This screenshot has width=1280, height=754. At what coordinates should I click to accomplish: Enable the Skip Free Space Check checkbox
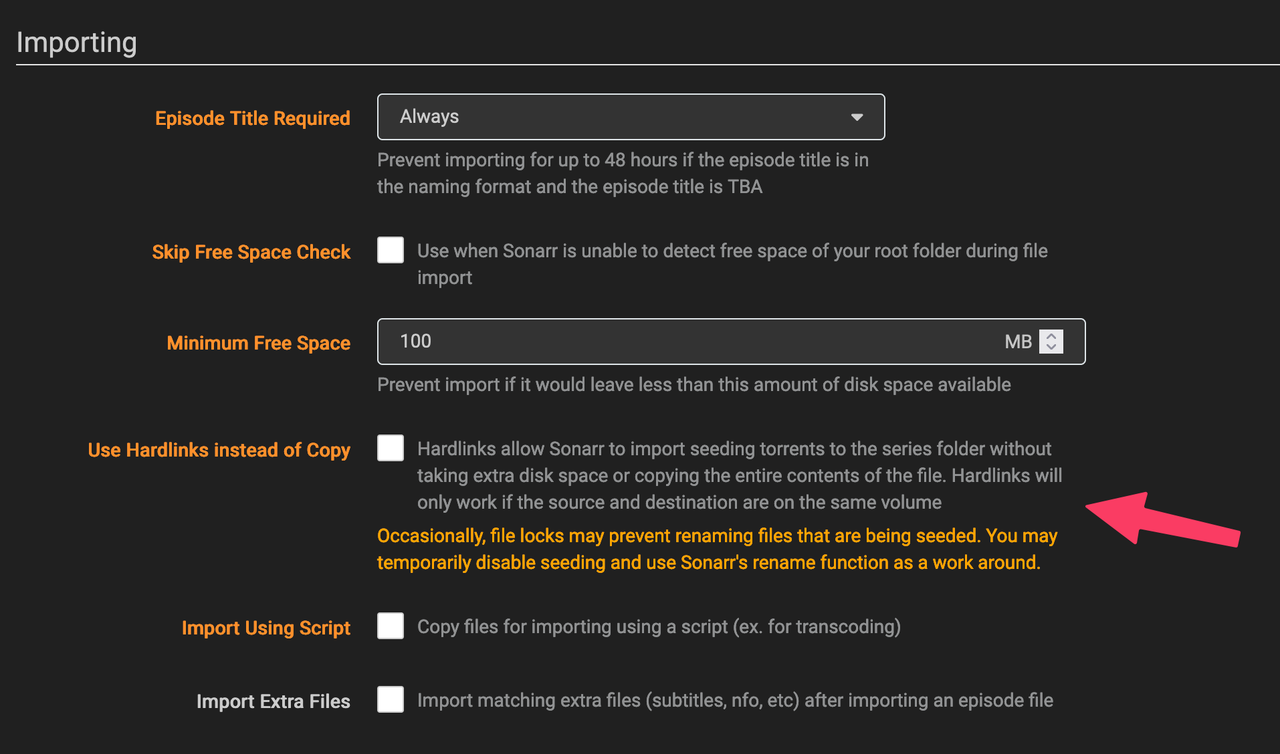click(x=390, y=250)
